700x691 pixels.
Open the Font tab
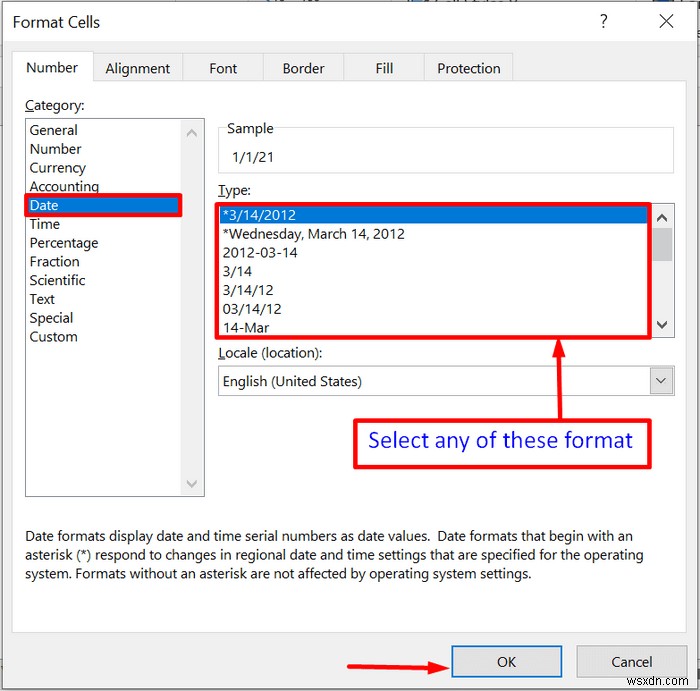[223, 68]
